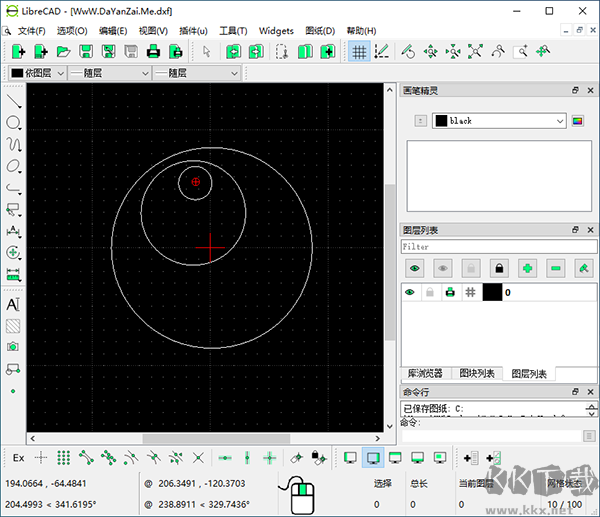Click Zoom Previous view icon
The height and width of the screenshot is (517, 600).
498,51
